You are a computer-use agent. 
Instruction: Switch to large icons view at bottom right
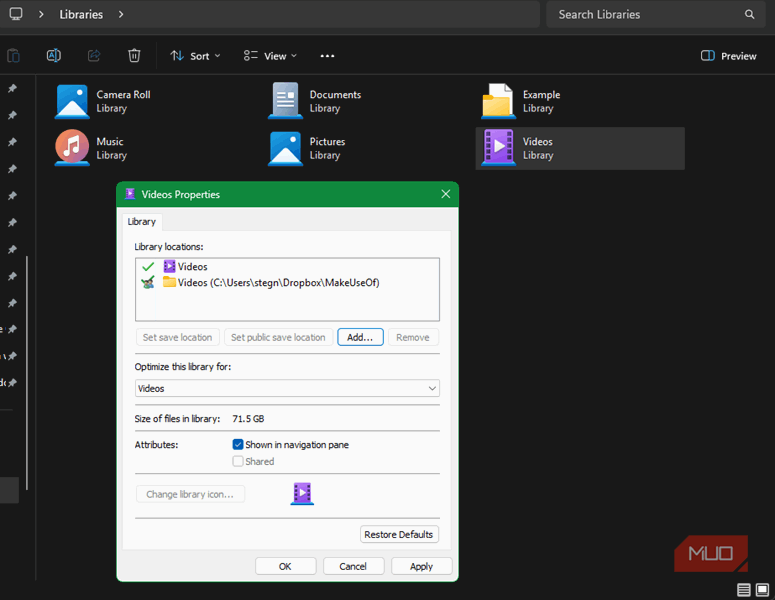[762, 590]
